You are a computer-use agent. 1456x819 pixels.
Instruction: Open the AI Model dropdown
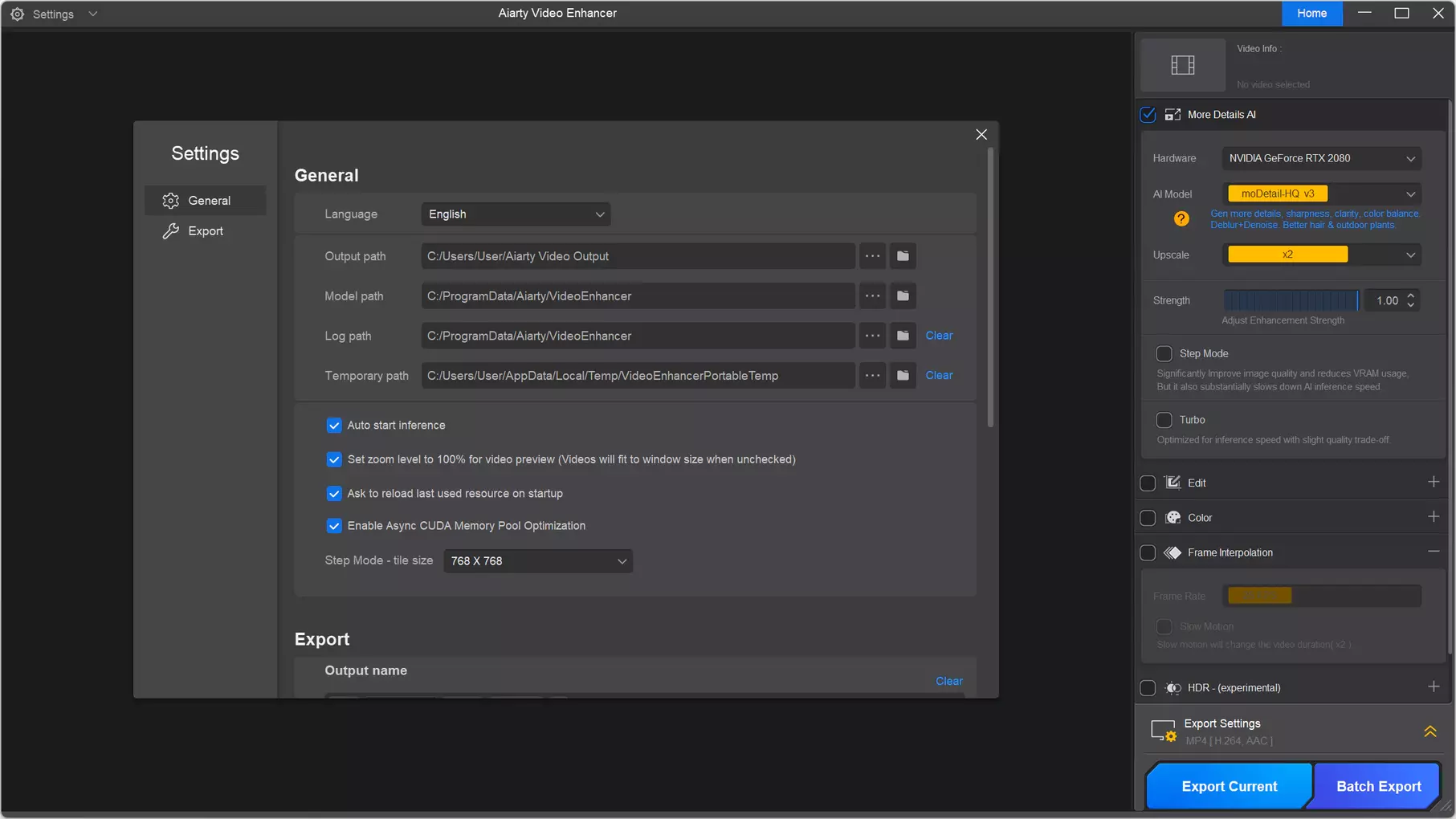click(1321, 194)
